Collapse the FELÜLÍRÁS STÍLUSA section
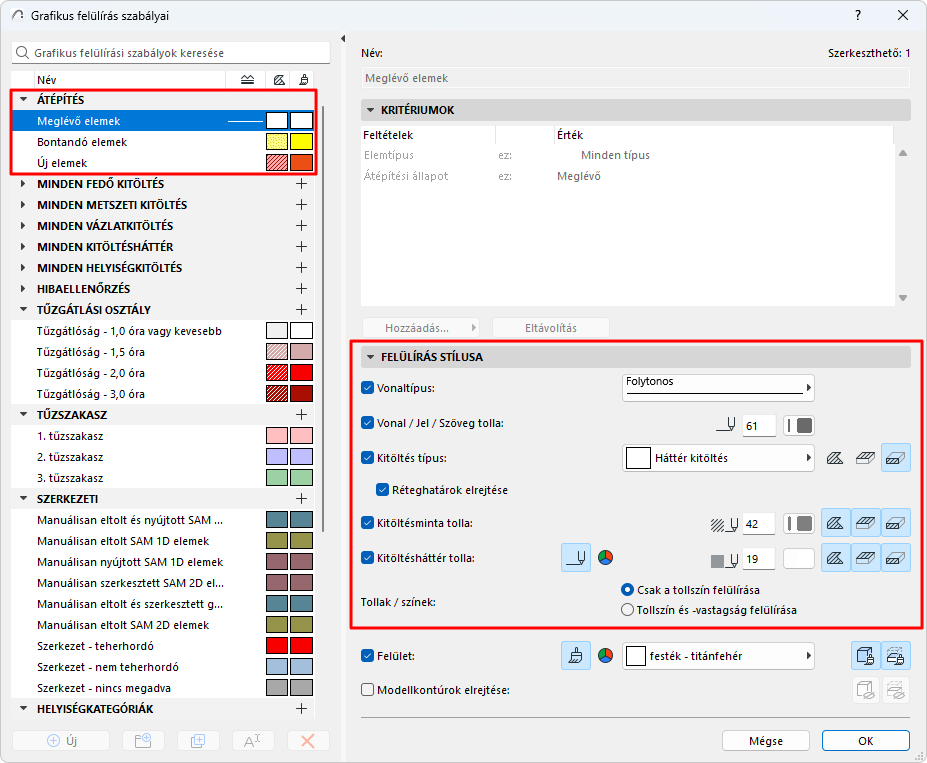The height and width of the screenshot is (763, 927). (x=371, y=357)
